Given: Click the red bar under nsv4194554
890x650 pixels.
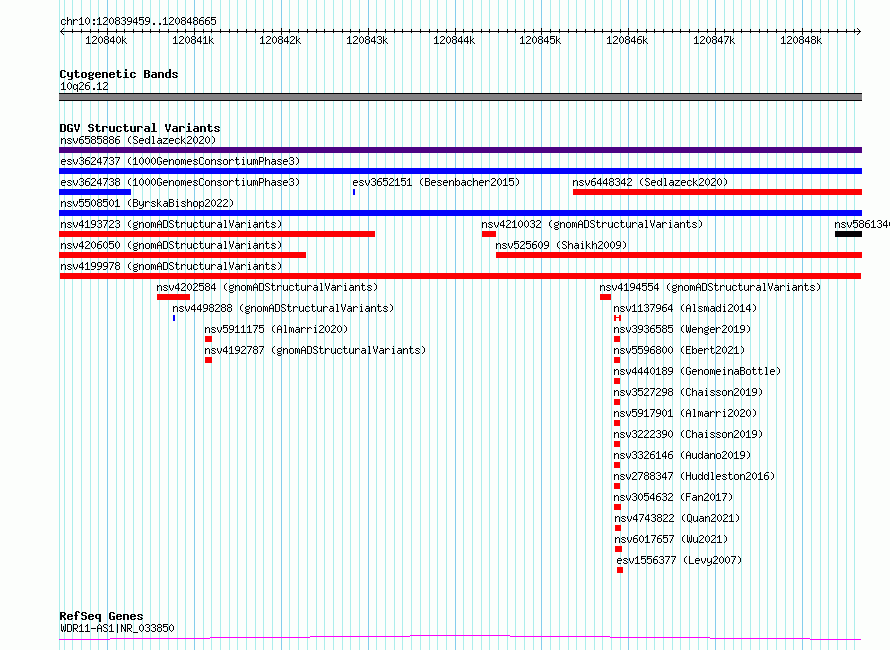Looking at the screenshot, I should click(605, 297).
